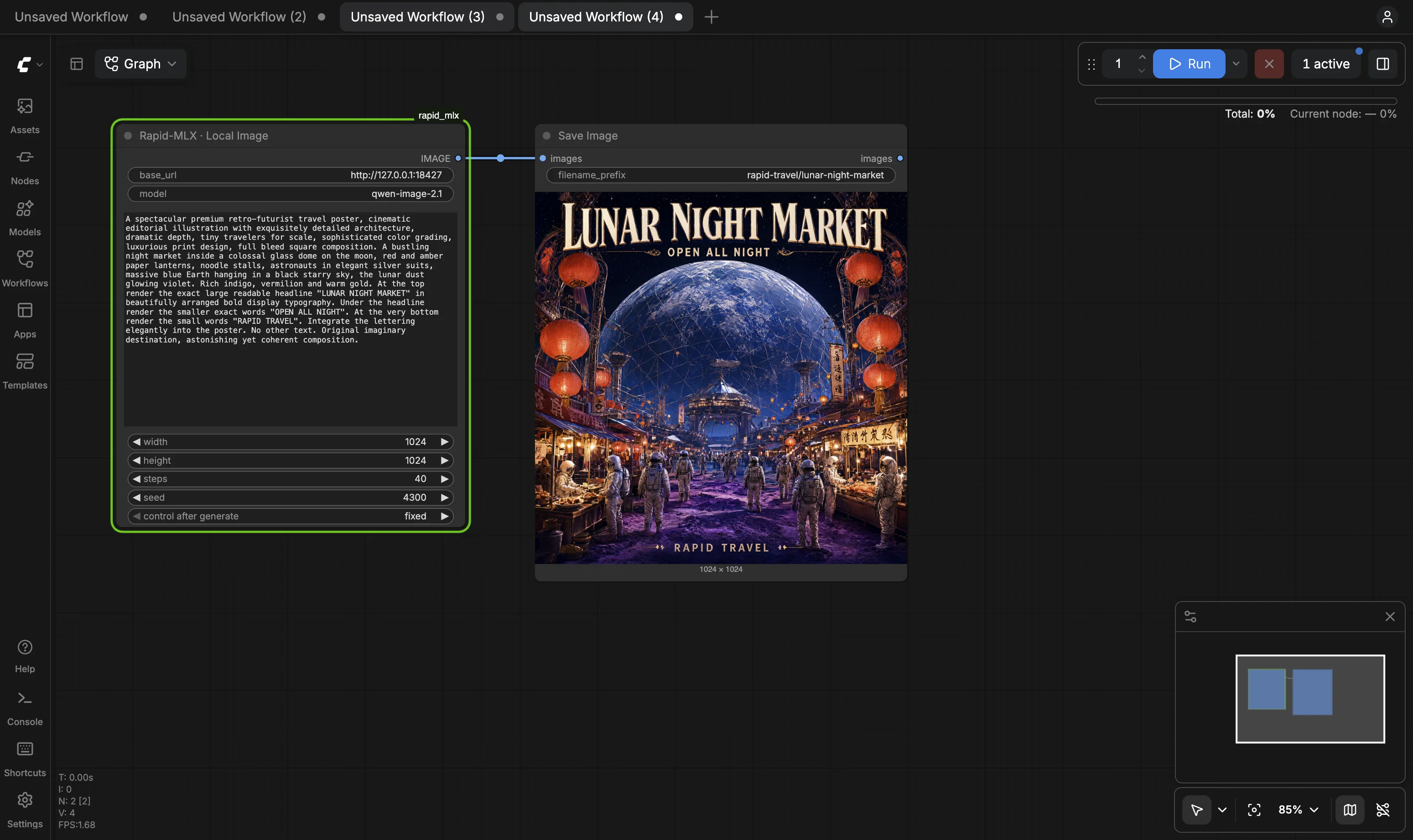Open the Assets sidebar panel

click(x=25, y=116)
